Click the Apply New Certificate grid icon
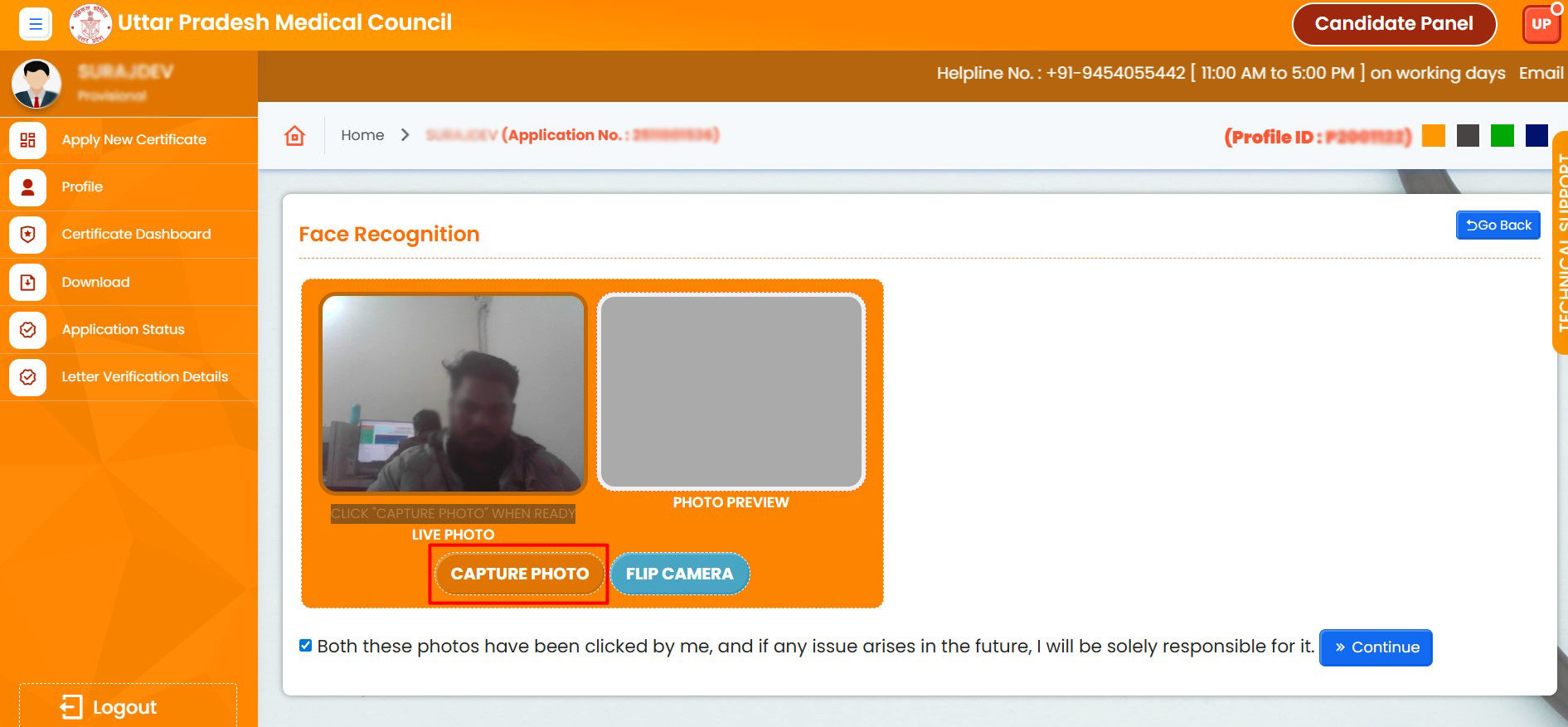 pos(27,140)
